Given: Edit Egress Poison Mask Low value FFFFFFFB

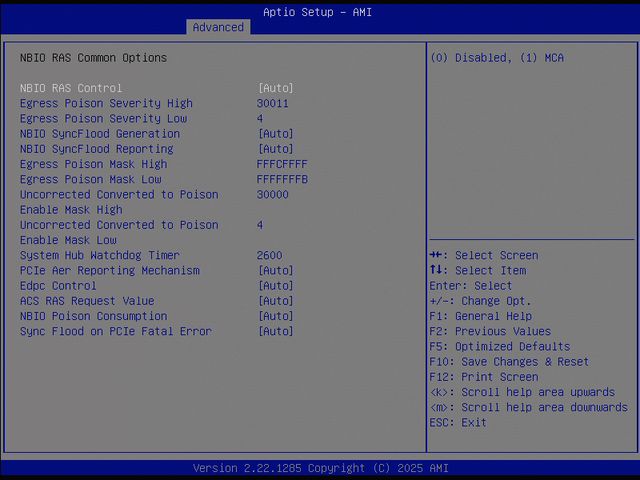Looking at the screenshot, I should [x=282, y=179].
